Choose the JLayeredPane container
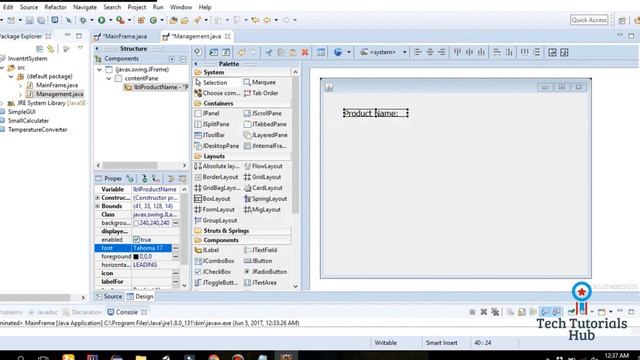 266,135
